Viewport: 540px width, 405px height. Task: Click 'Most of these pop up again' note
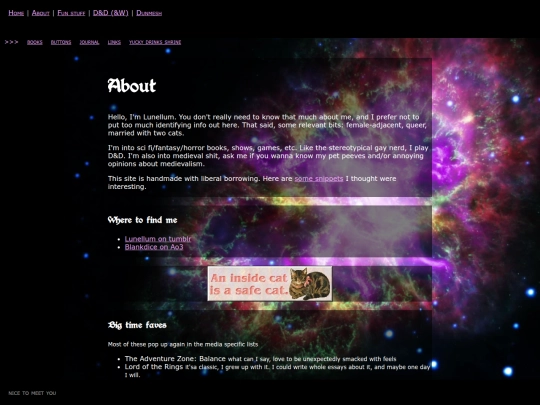[183, 344]
